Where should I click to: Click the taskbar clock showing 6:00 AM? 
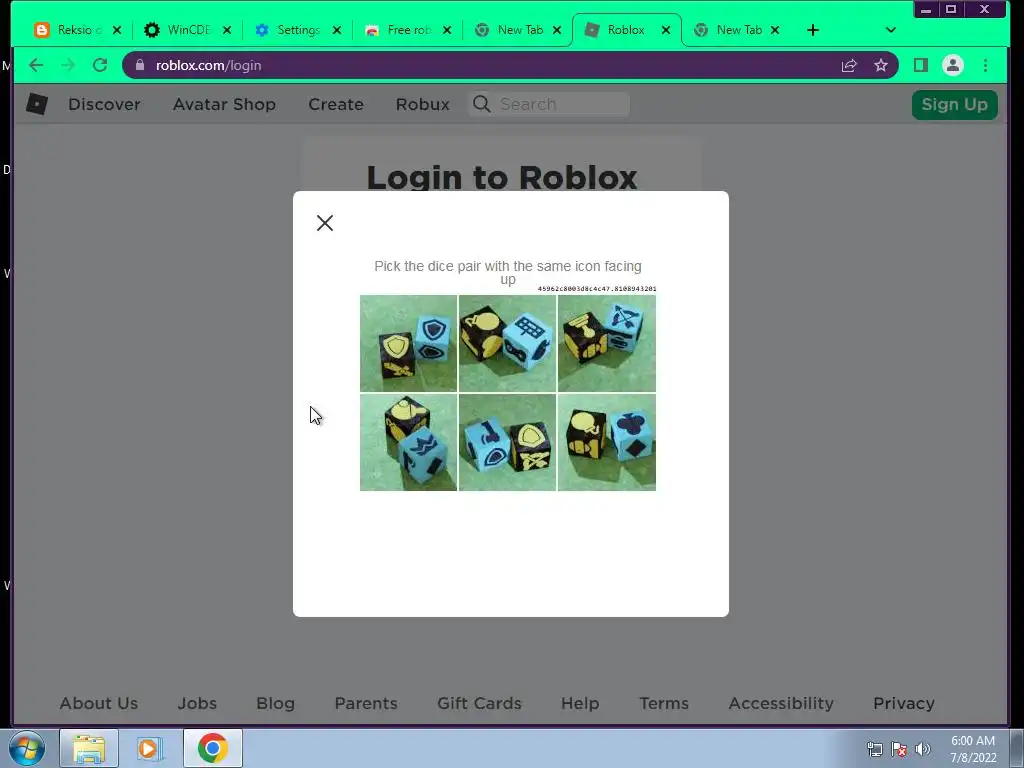tap(973, 749)
